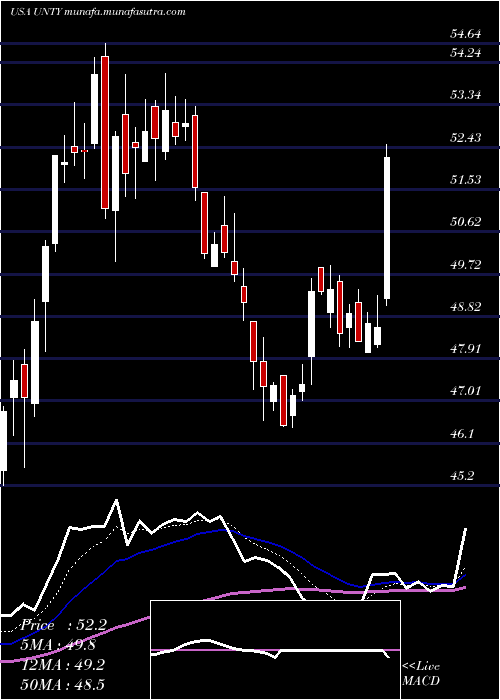Select the 49.72 price level label
The image size is (500, 700).
point(465,265)
